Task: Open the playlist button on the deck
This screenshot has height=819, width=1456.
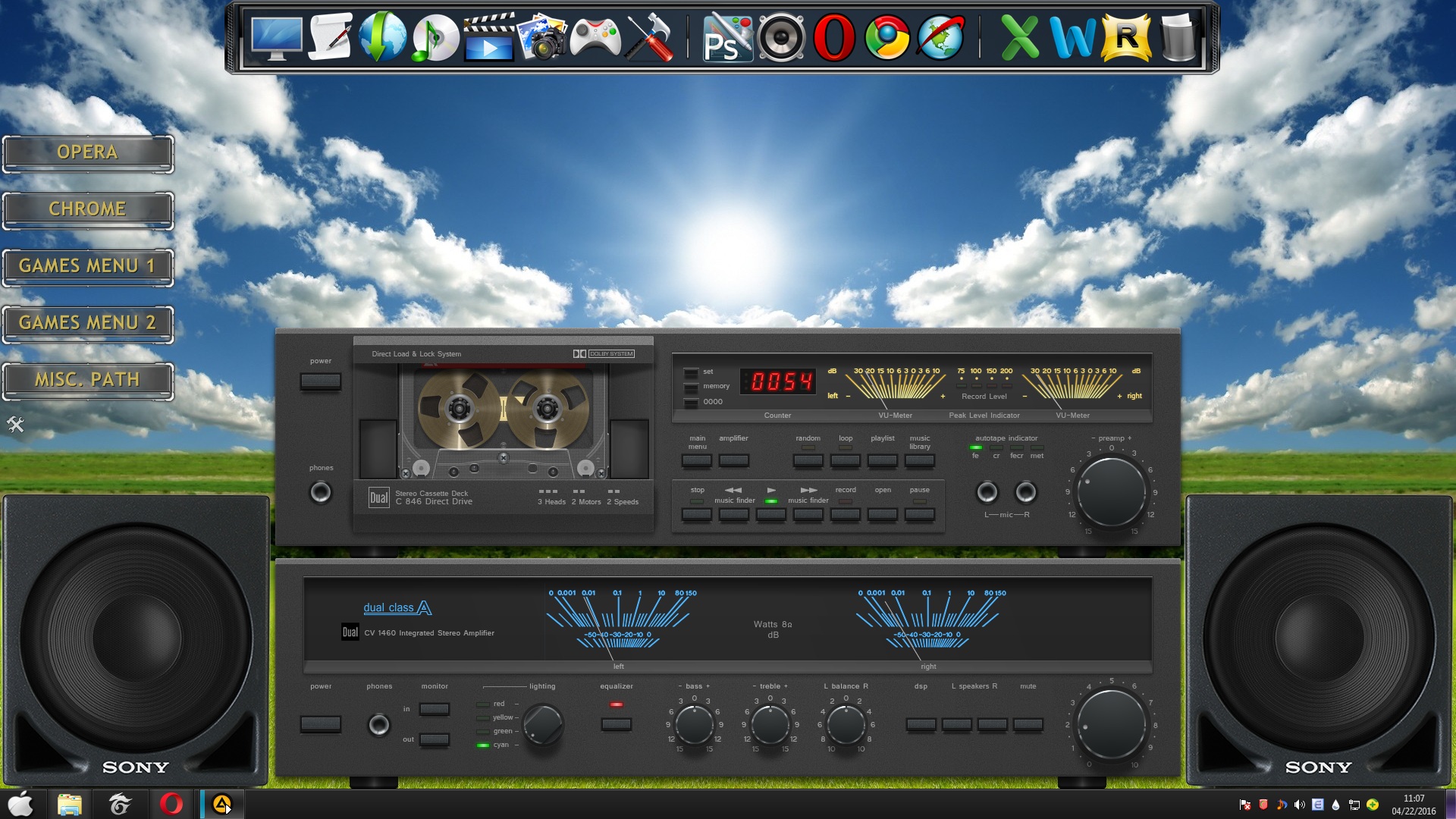Action: pos(882,460)
